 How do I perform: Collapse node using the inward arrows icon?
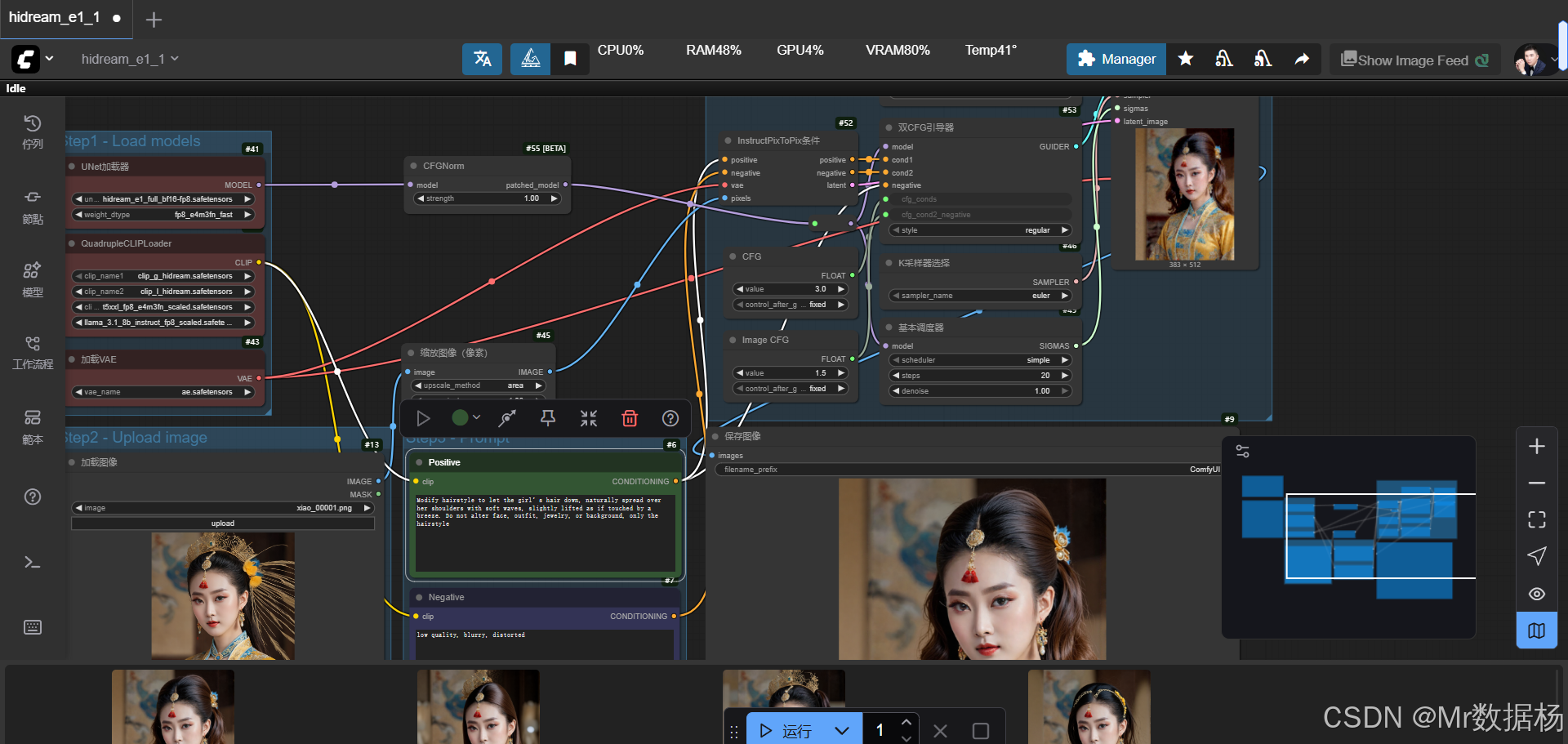pos(589,418)
